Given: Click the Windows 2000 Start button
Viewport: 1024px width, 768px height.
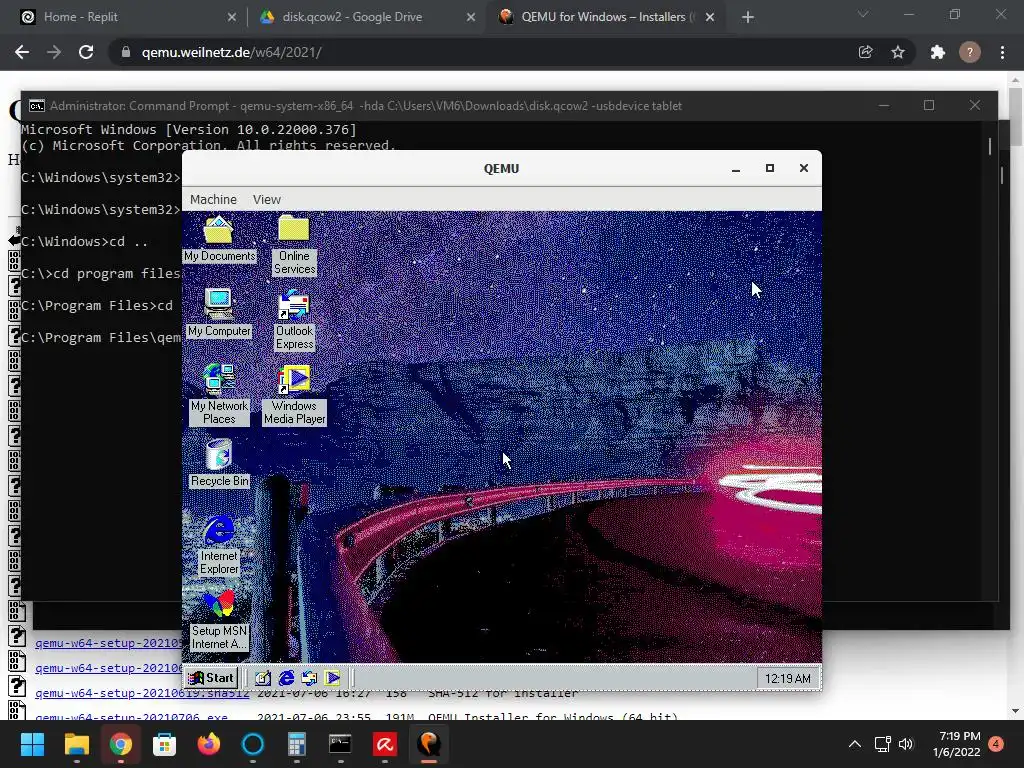Looking at the screenshot, I should (x=211, y=678).
